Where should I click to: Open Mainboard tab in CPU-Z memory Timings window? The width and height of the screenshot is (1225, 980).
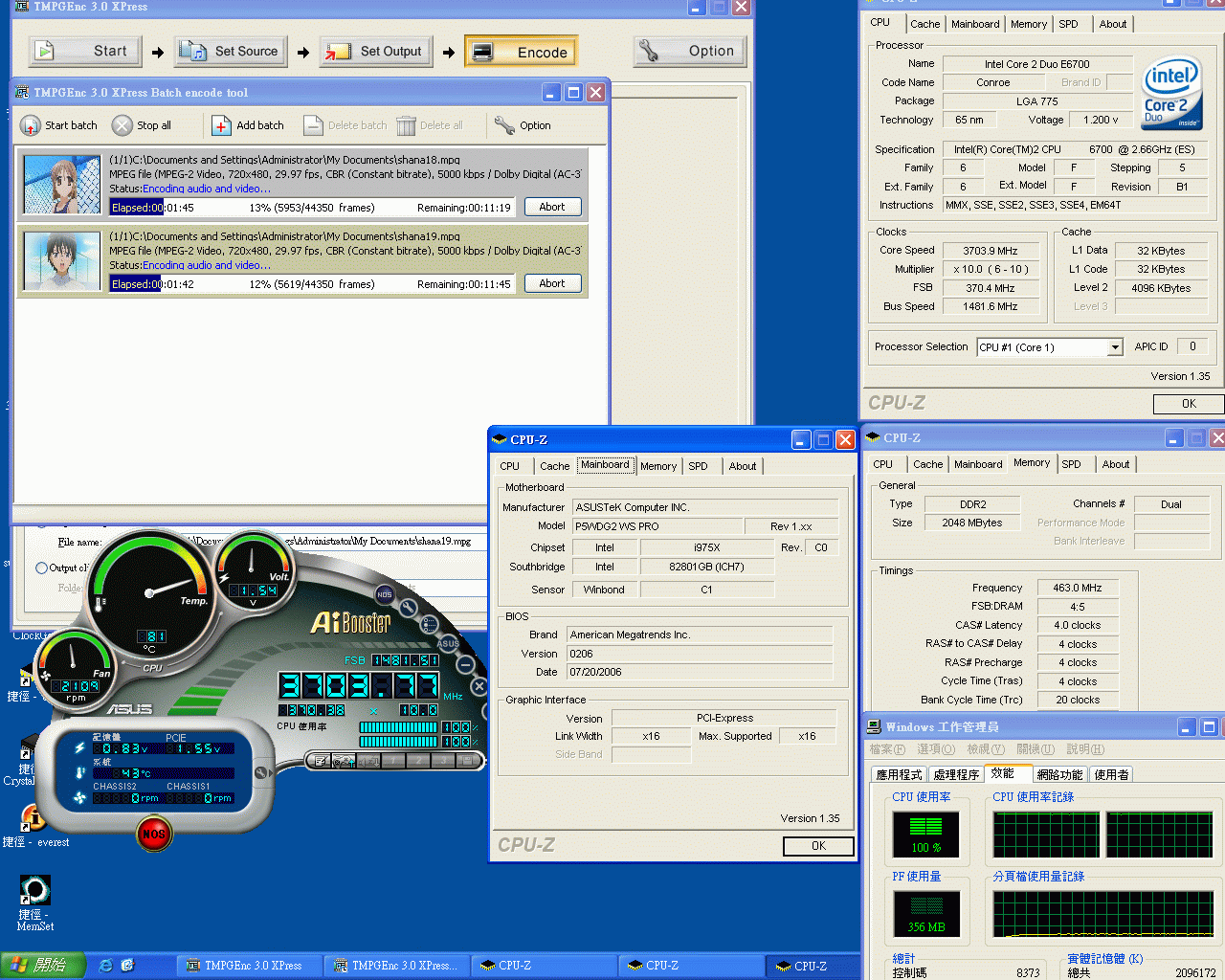(978, 464)
